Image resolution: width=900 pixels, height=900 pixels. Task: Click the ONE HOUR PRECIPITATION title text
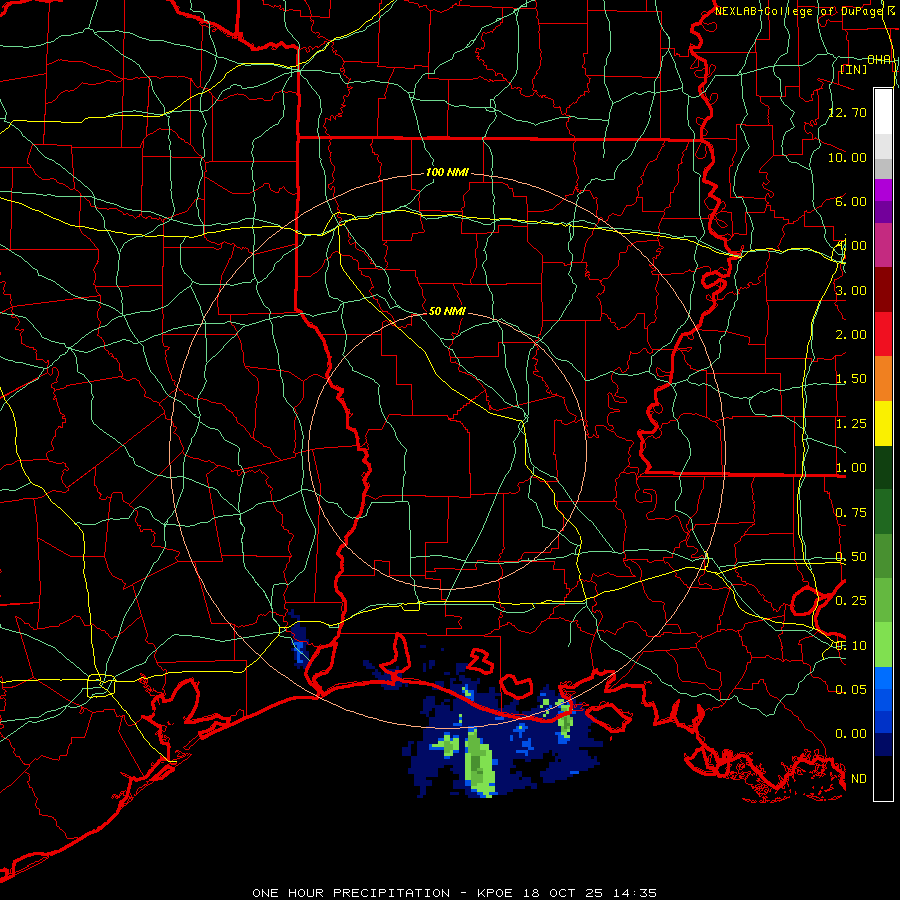(x=351, y=893)
